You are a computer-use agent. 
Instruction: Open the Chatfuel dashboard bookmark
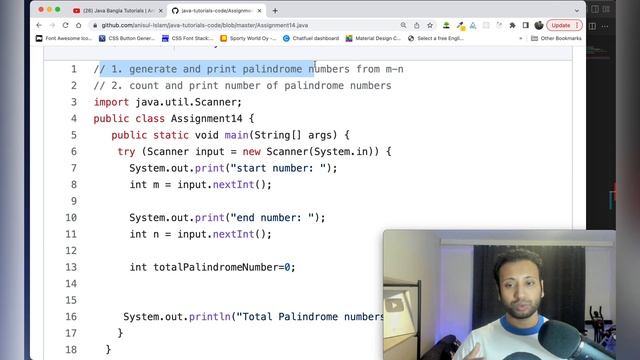[x=311, y=38]
